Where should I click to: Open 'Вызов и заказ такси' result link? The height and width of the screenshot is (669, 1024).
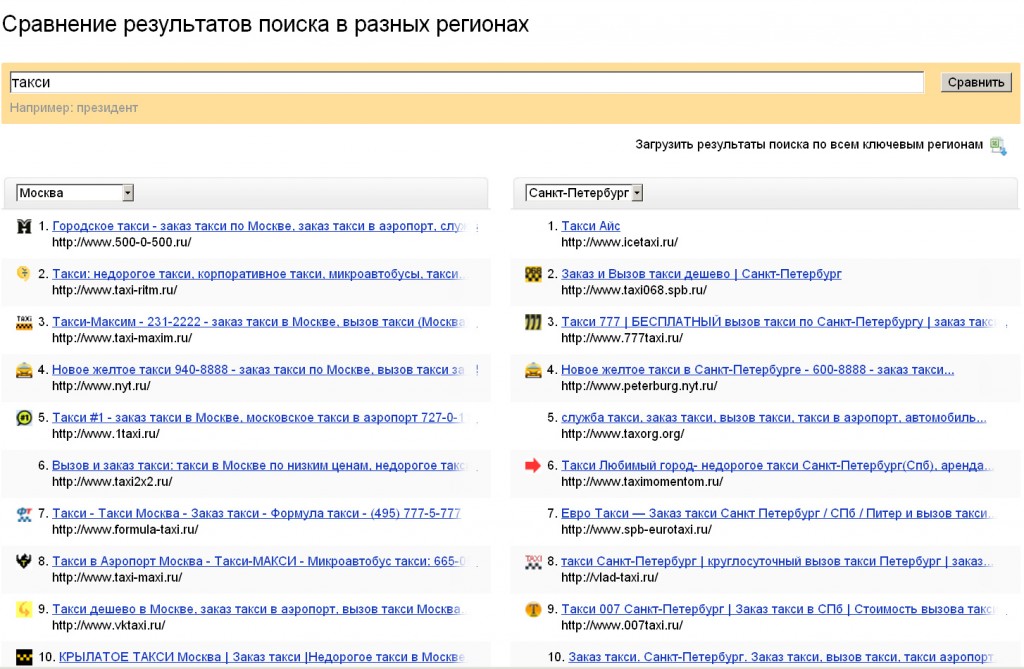(259, 465)
